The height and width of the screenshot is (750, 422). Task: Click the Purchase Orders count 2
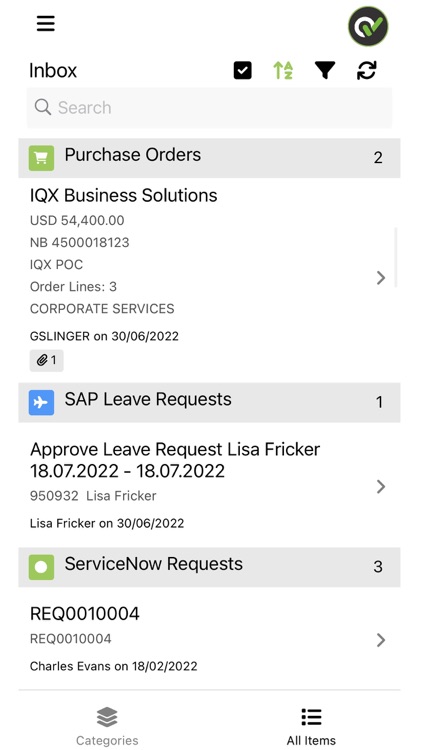tap(378, 158)
